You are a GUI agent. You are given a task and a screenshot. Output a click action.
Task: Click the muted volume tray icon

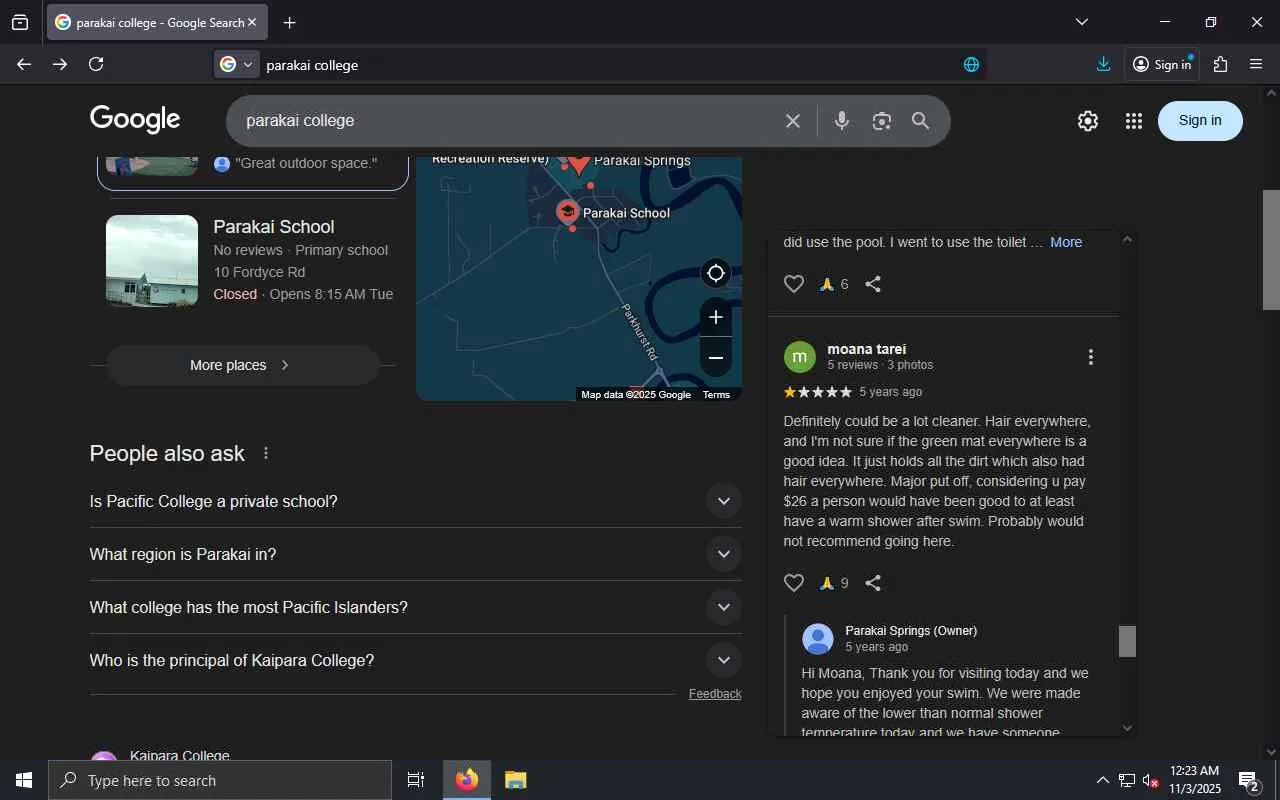1151,780
